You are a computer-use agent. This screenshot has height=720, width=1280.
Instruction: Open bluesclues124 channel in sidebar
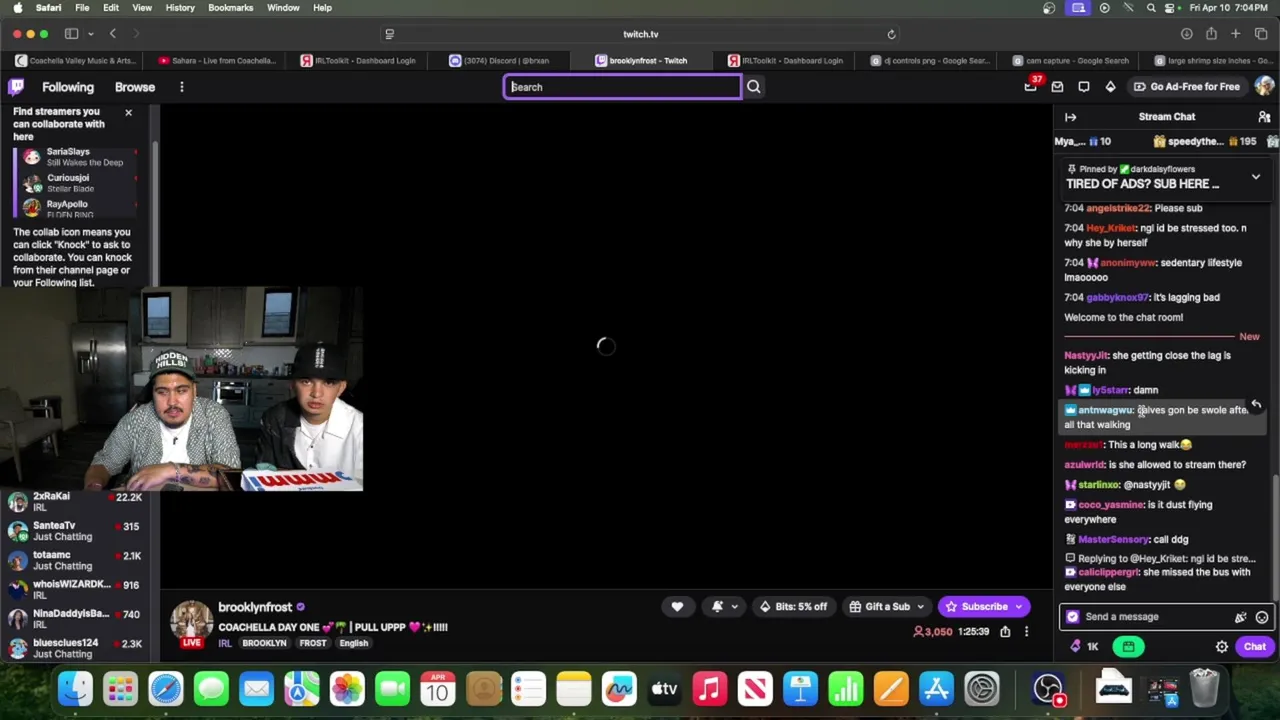(75, 648)
